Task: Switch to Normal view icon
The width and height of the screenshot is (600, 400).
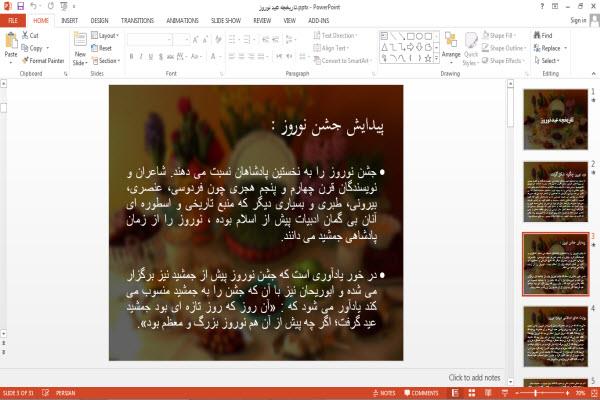Action: coord(455,393)
